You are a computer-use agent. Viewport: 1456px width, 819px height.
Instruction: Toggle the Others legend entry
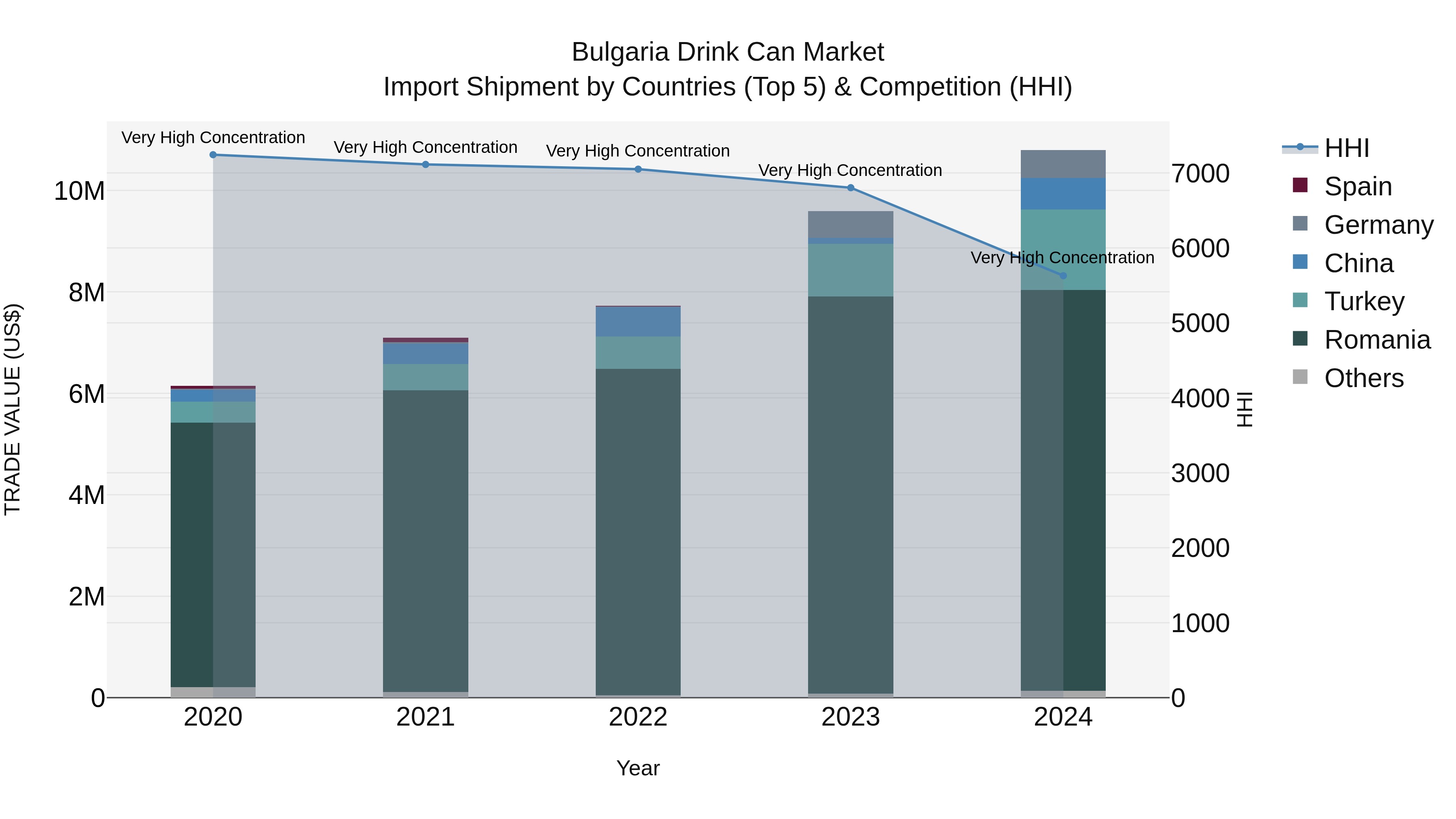point(1348,378)
